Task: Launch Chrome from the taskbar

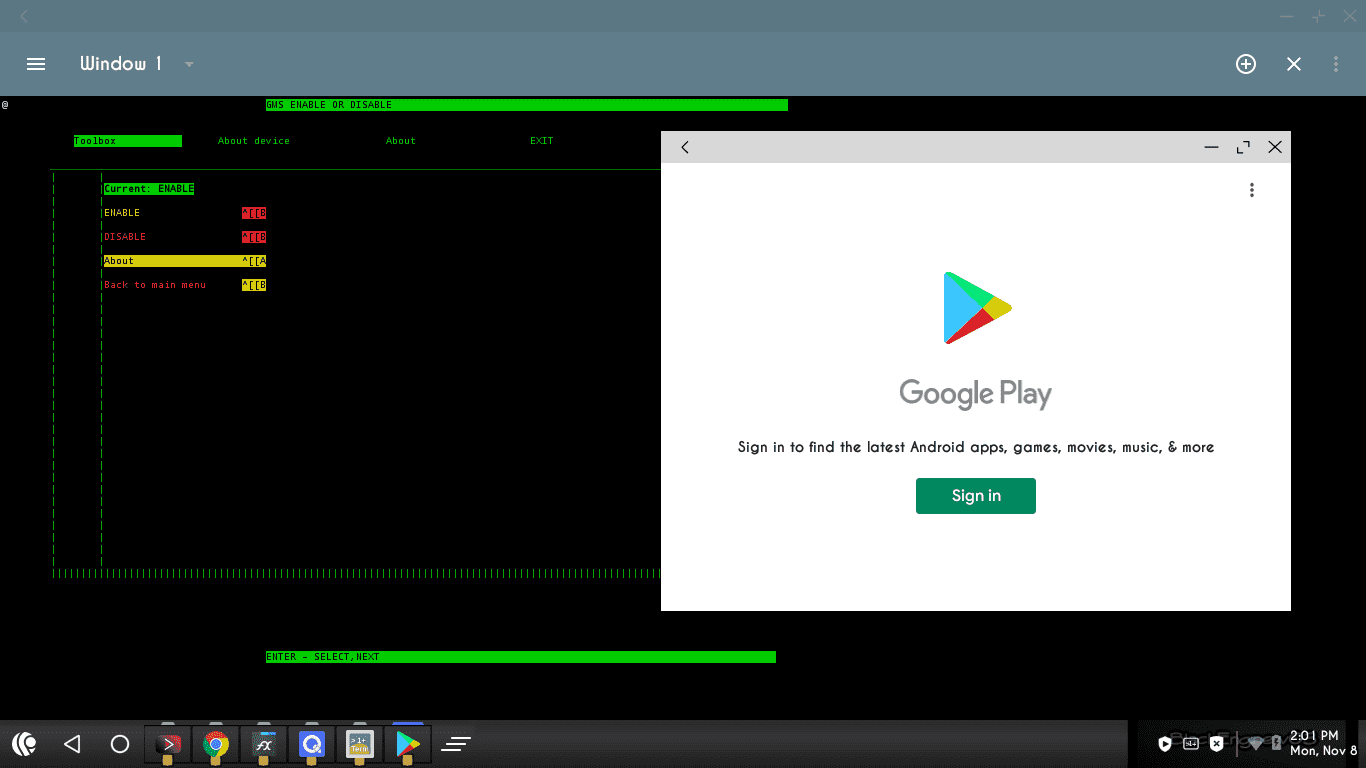Action: [x=216, y=744]
